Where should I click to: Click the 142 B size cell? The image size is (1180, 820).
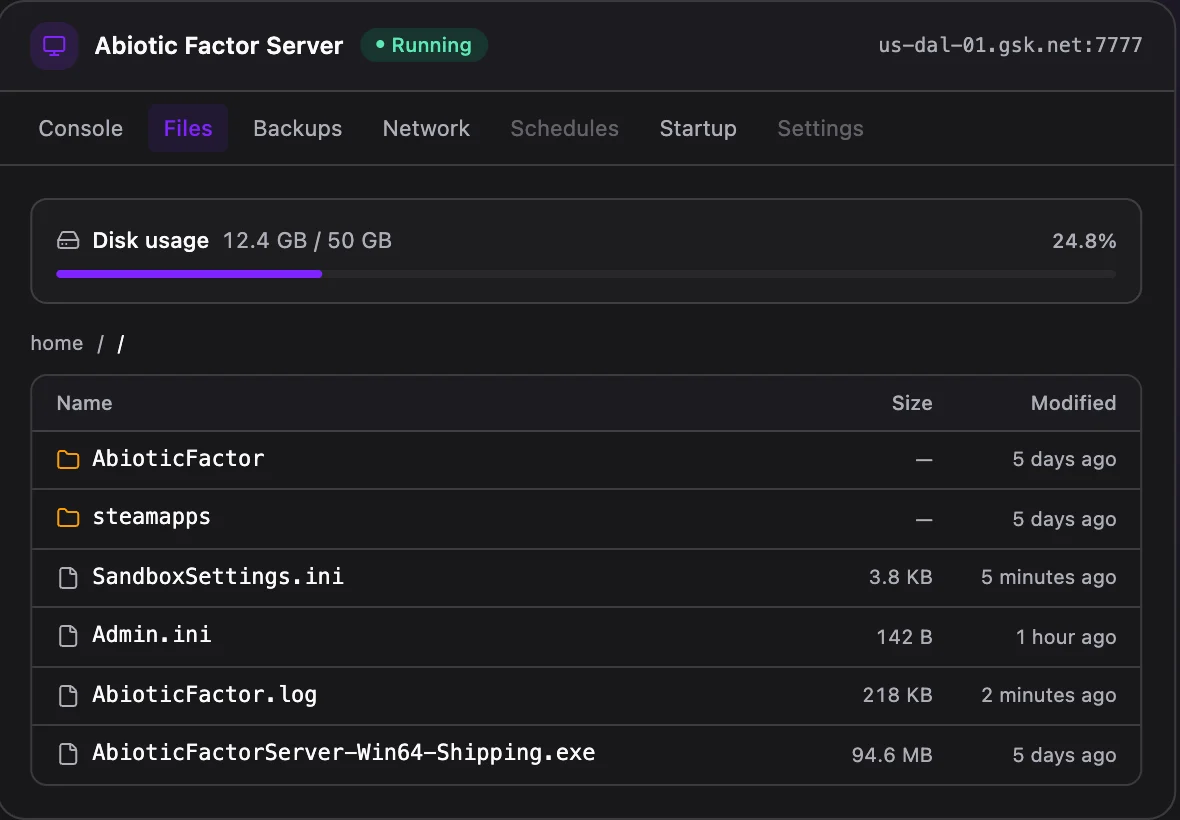pos(904,637)
